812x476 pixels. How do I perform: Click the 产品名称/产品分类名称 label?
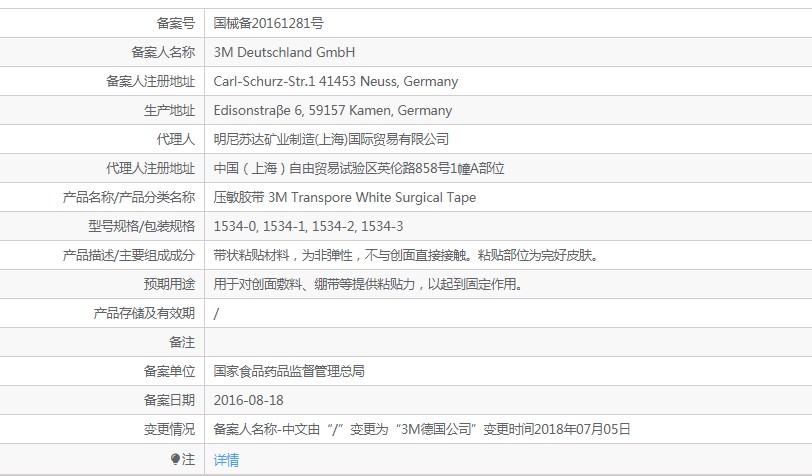[128, 197]
